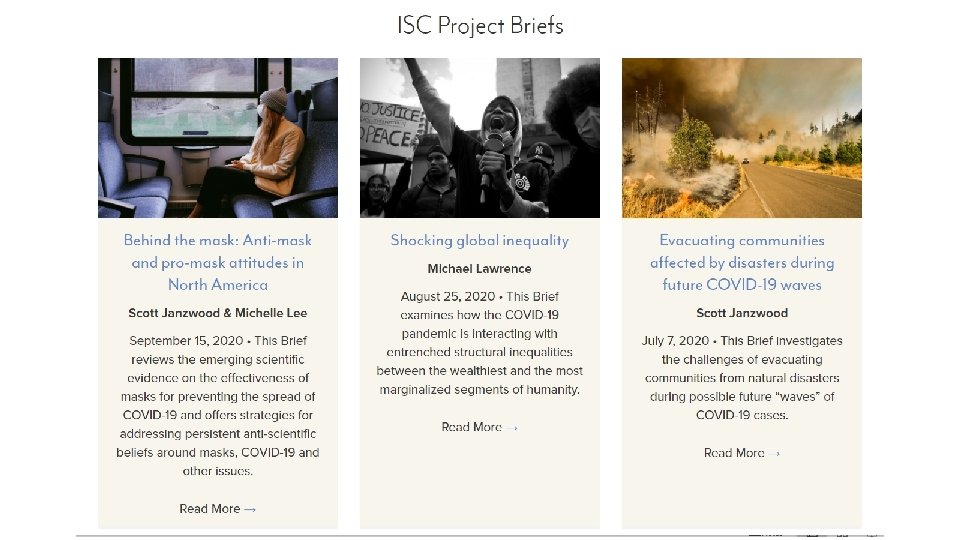960x540 pixels.
Task: Select author names Scott Janzwood & Michelle Lee
Action: pyautogui.click(x=218, y=313)
